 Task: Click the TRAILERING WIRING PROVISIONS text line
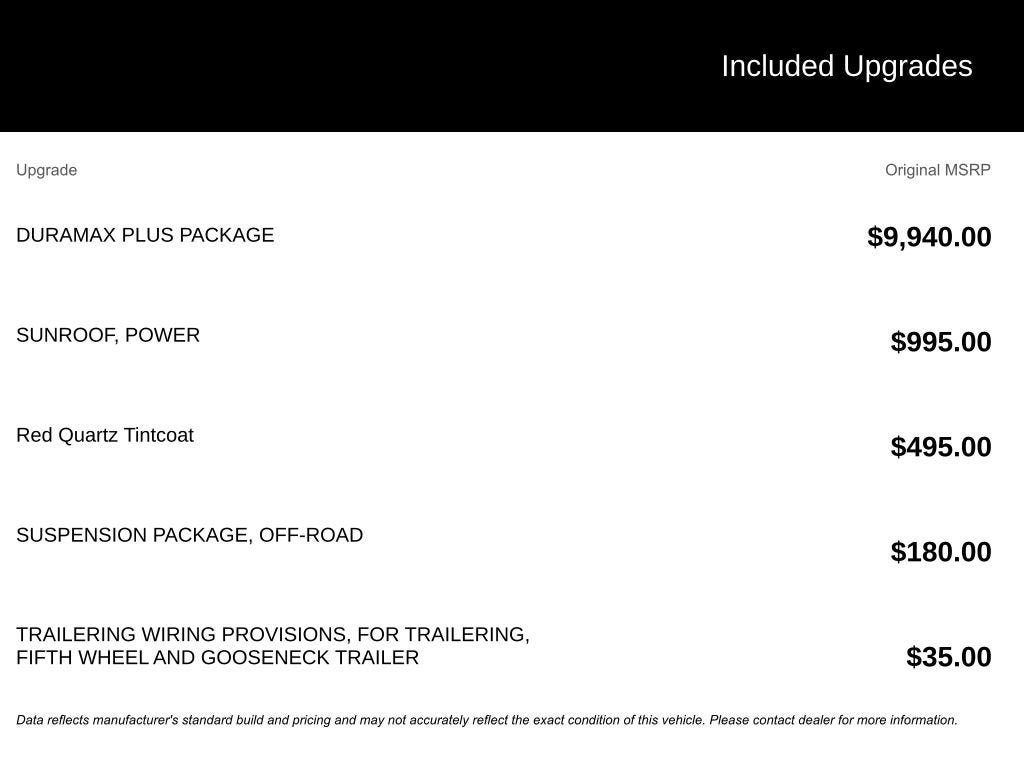[x=273, y=634]
